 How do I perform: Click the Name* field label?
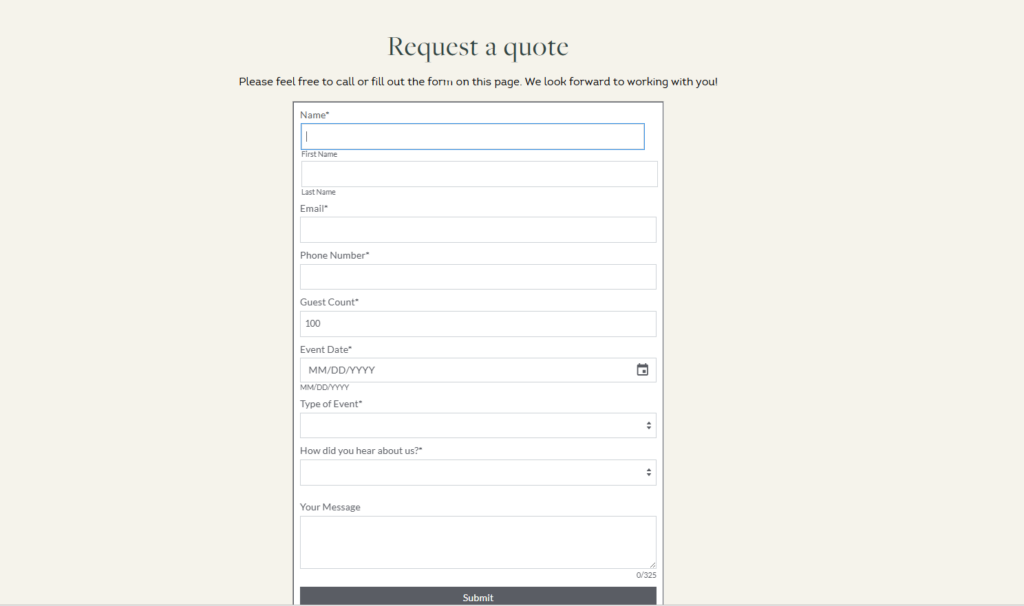(x=314, y=114)
